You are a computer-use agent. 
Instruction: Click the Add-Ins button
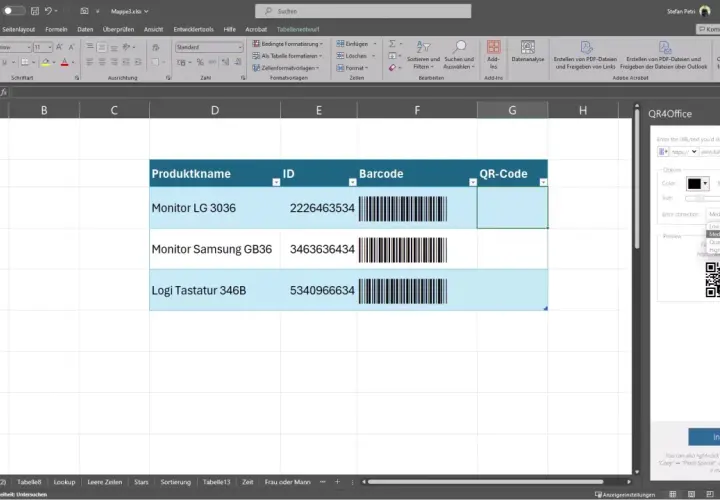493,55
